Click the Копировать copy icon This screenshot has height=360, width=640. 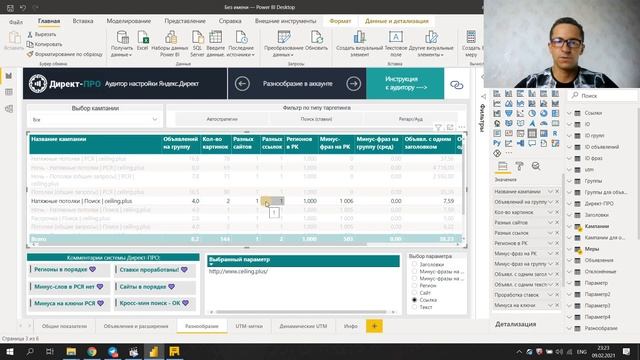(x=30, y=44)
